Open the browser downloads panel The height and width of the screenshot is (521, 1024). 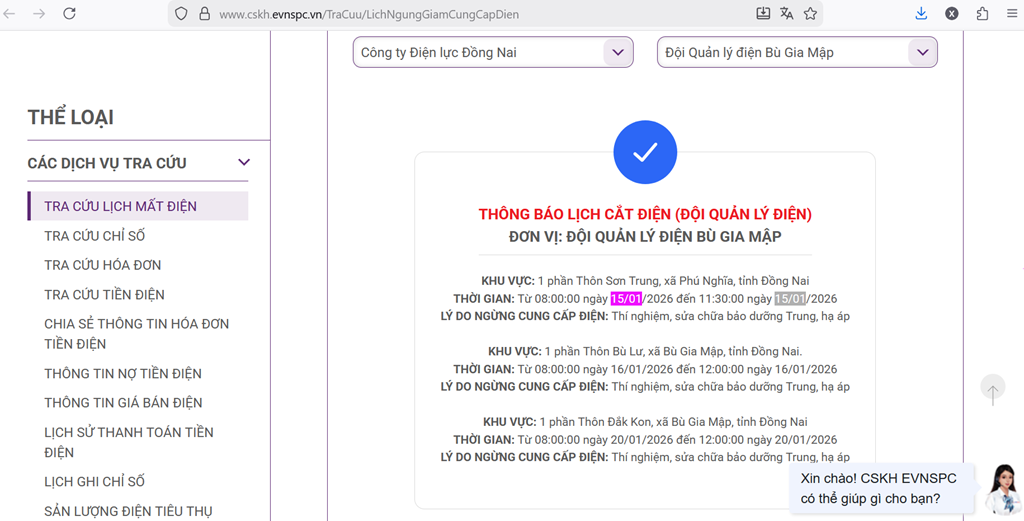pyautogui.click(x=921, y=14)
